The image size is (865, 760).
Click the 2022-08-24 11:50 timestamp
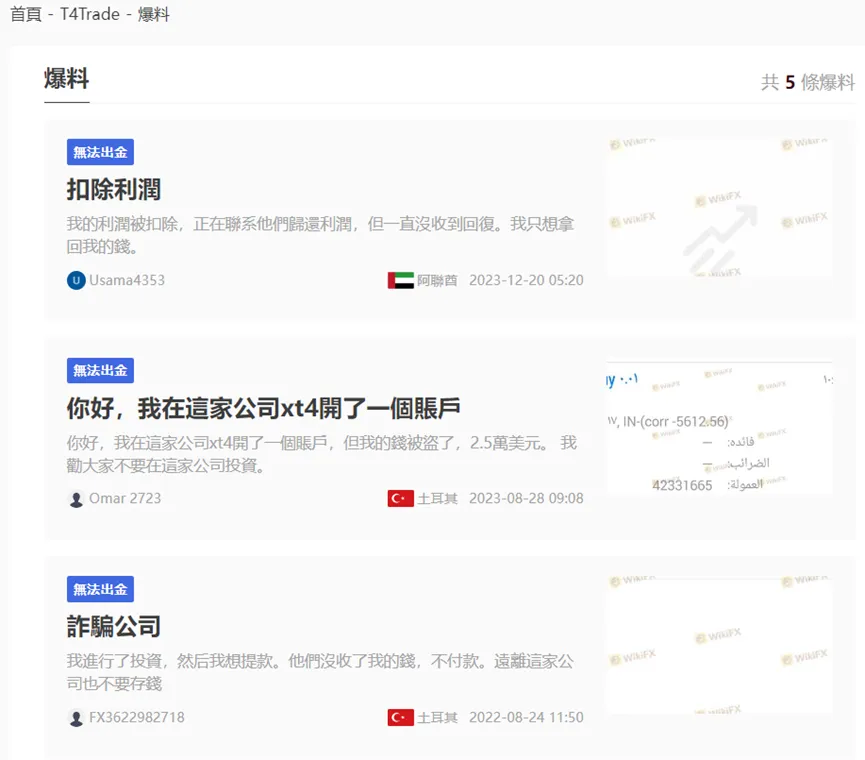tap(526, 718)
